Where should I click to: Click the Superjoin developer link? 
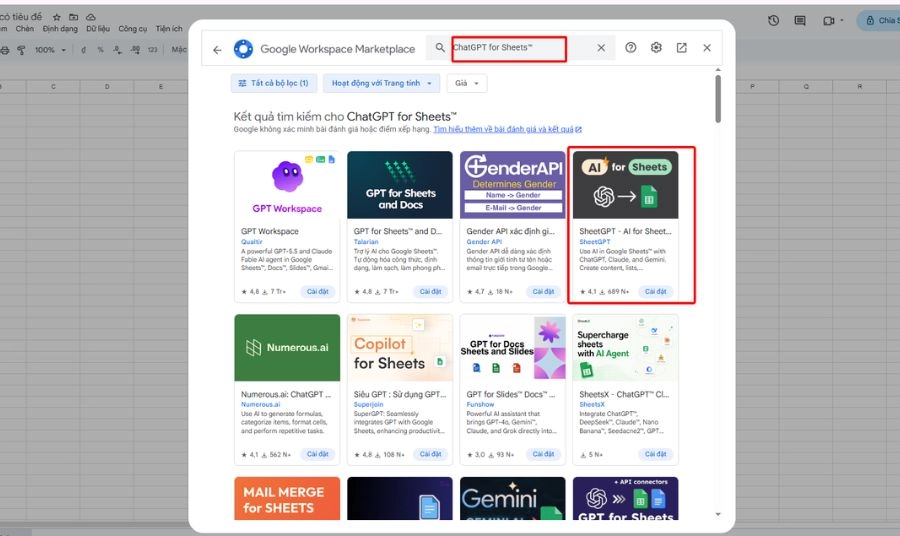(x=368, y=405)
